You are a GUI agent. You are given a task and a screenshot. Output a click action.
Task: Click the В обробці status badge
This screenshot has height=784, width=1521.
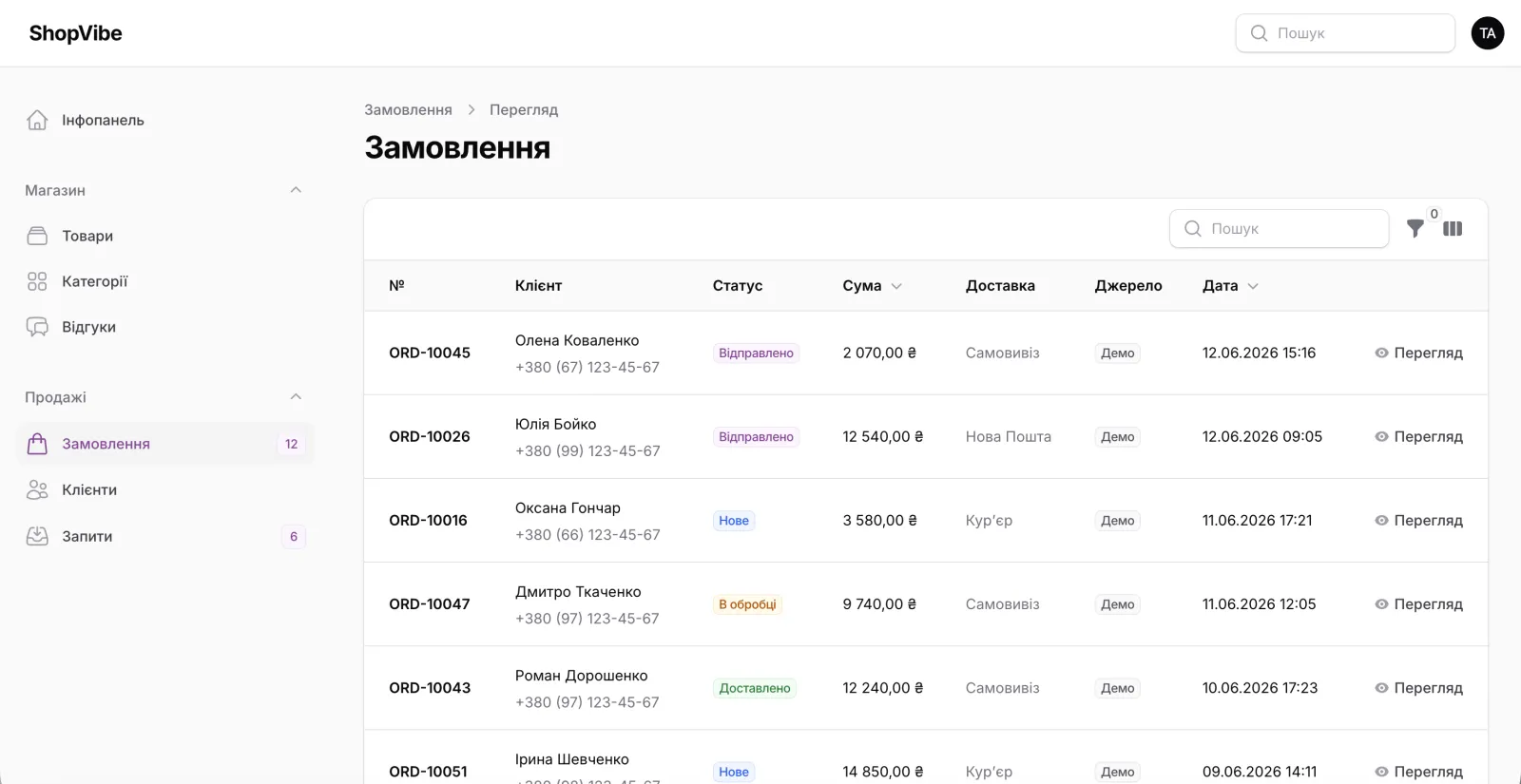click(x=747, y=604)
